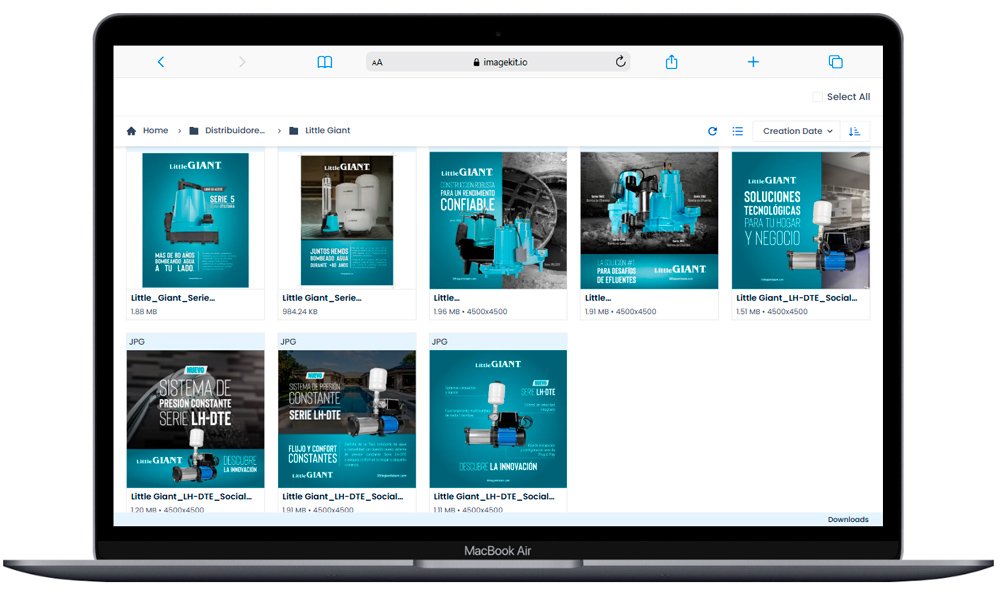Tap the AA reader text size control
The image size is (1000, 598).
377,62
